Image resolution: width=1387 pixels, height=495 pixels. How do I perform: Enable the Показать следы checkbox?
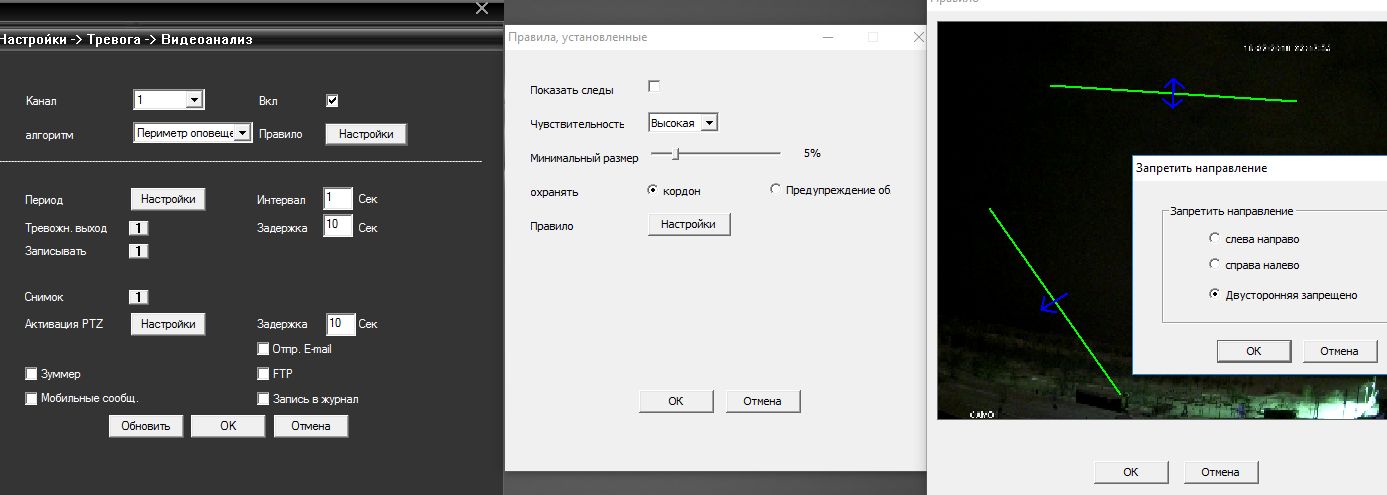pyautogui.click(x=655, y=86)
